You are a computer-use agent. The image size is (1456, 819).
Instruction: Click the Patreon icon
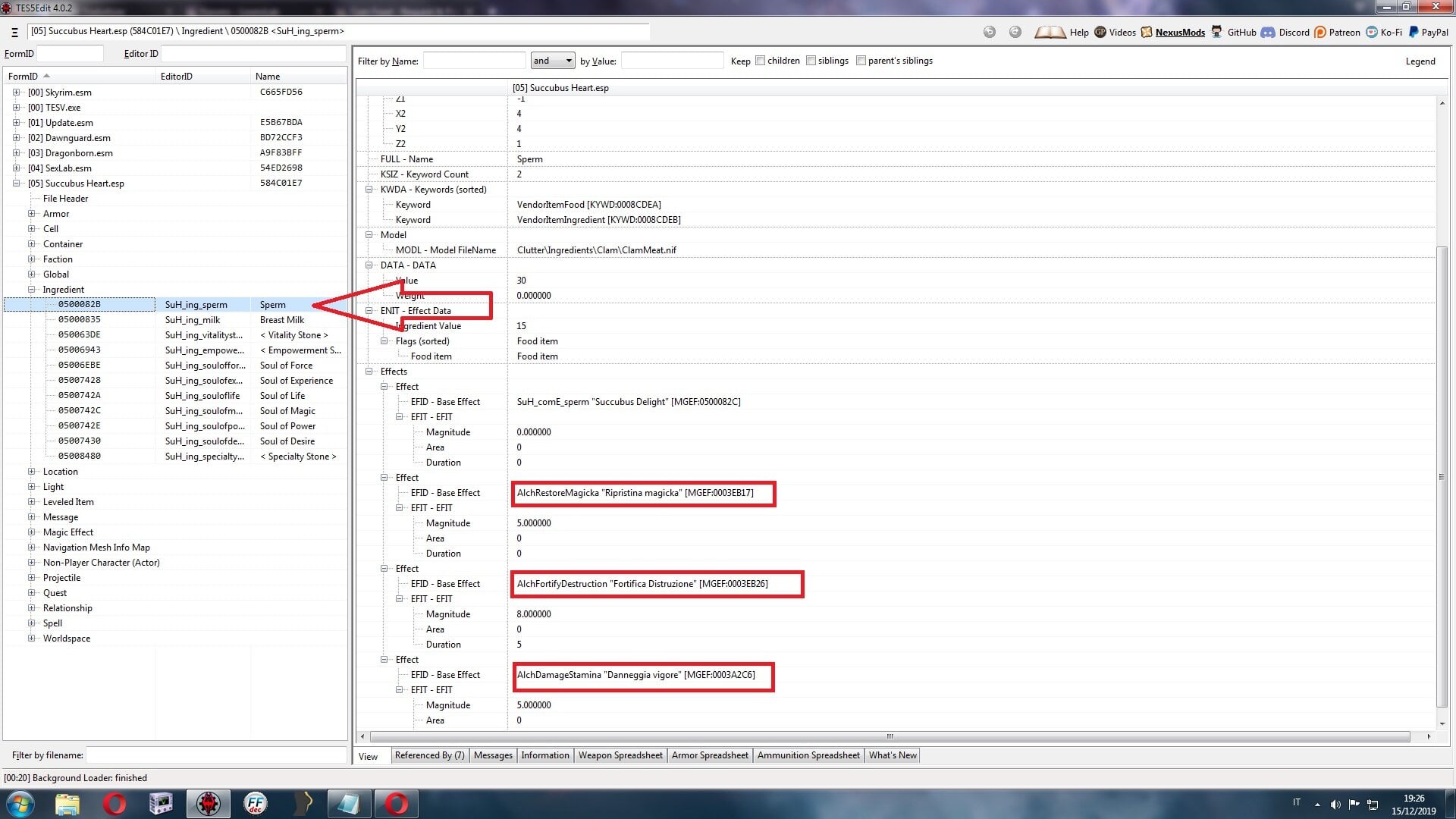click(x=1320, y=32)
